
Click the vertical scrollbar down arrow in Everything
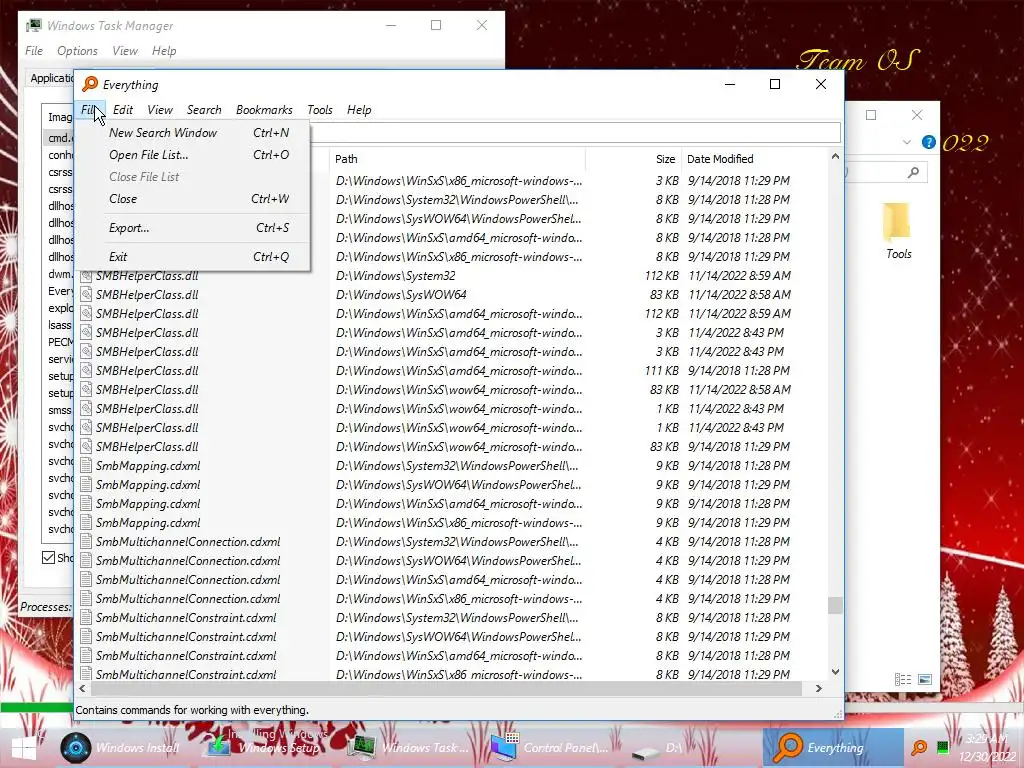[835, 672]
